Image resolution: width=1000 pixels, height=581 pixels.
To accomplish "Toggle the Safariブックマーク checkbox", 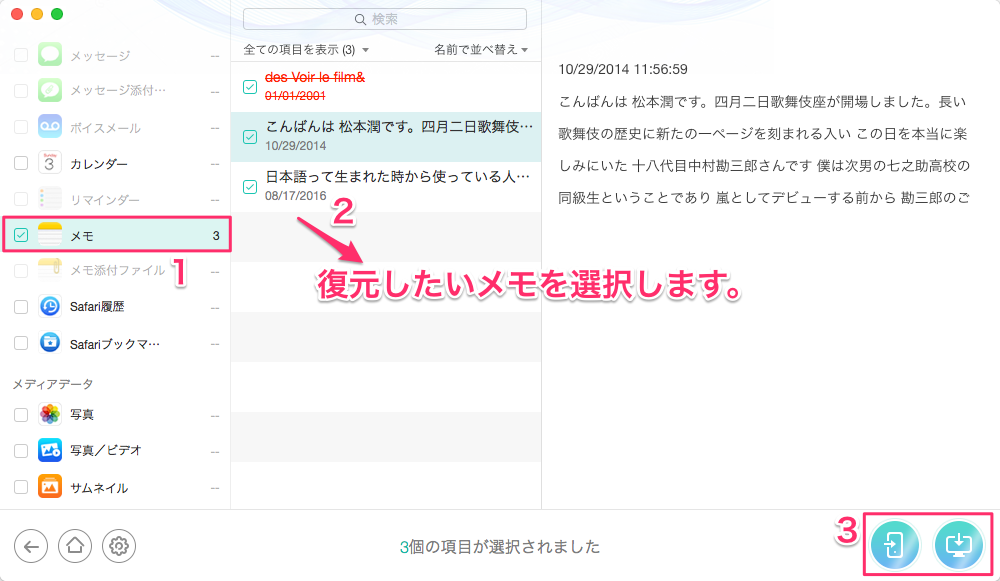I will (x=21, y=343).
